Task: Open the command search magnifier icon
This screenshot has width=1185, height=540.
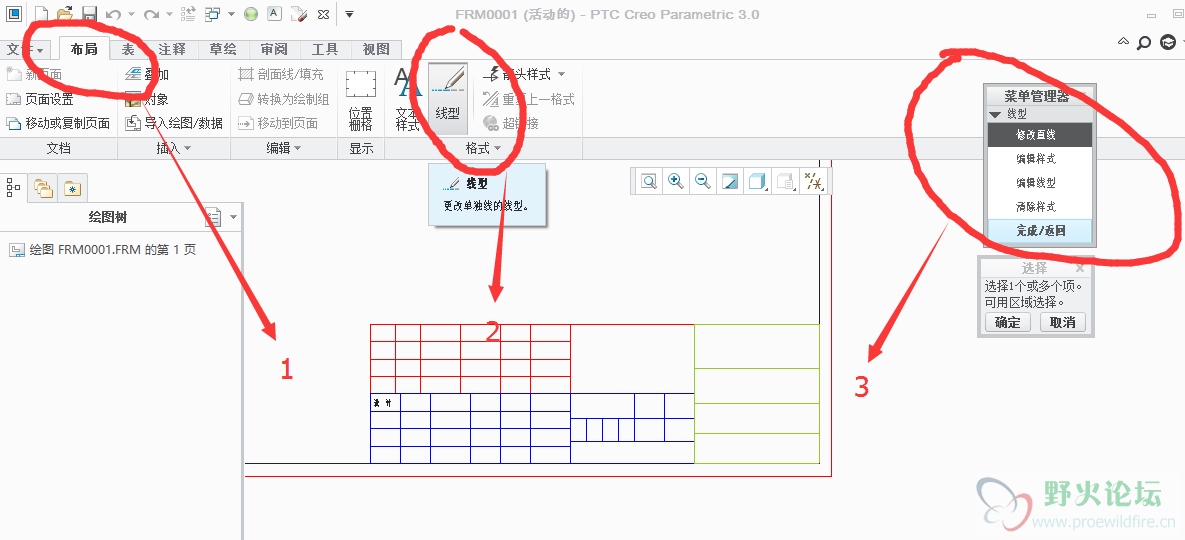Action: coord(1143,43)
